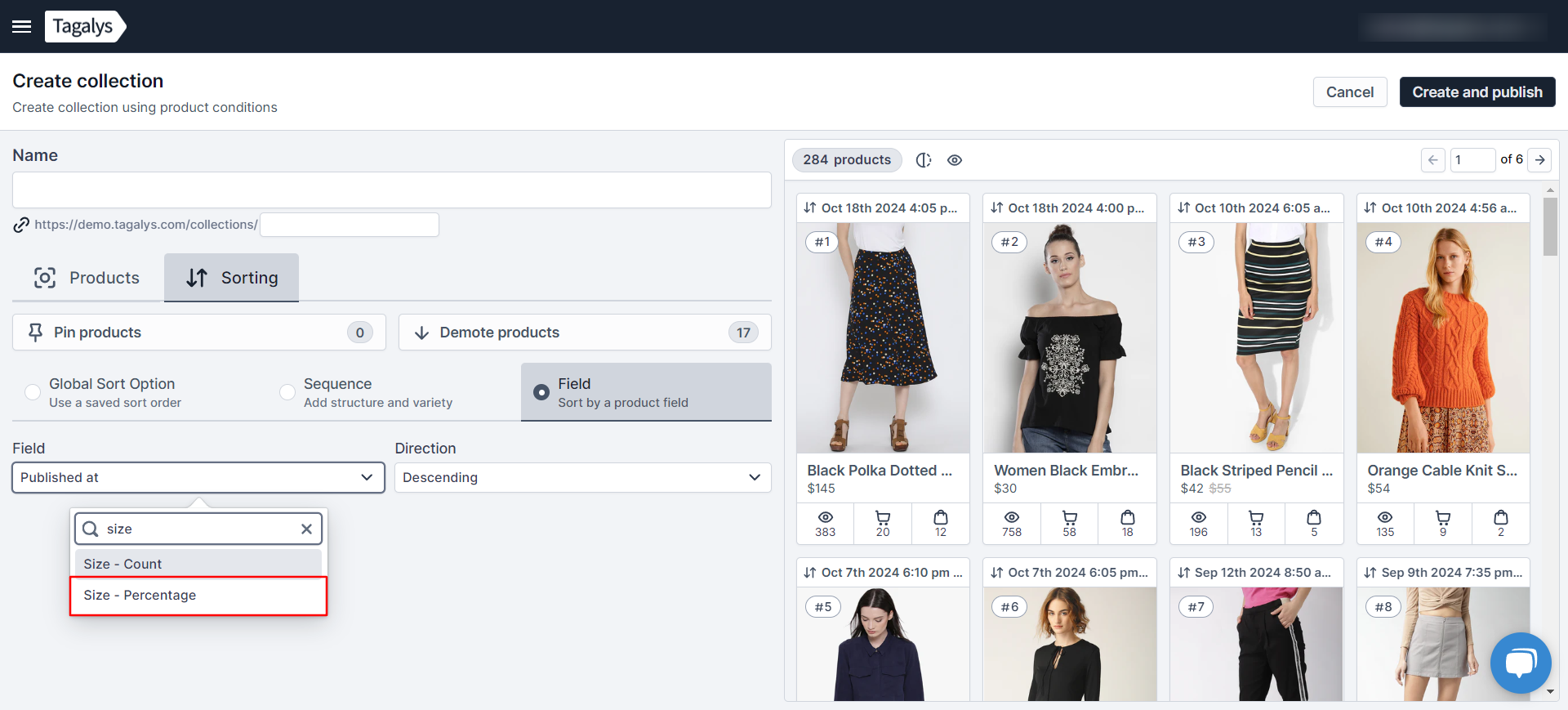Click the bag icon for Black Striped Pencil product
Screen dimensions: 1568x710
pos(1314,517)
